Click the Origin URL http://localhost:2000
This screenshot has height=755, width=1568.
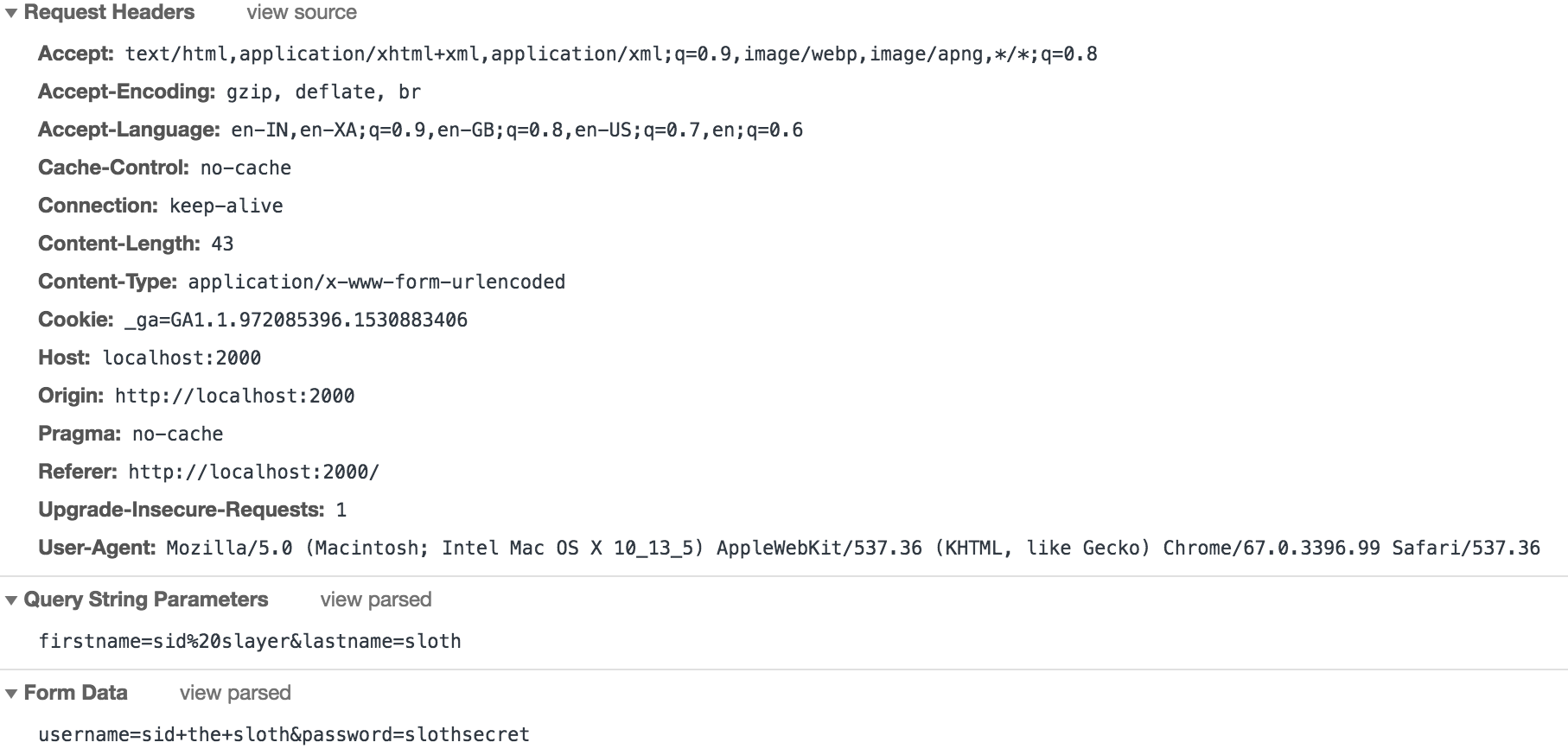pos(235,396)
